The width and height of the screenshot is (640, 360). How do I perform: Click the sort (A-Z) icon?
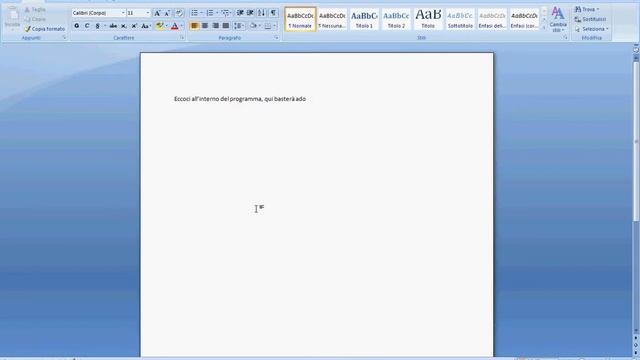261,13
